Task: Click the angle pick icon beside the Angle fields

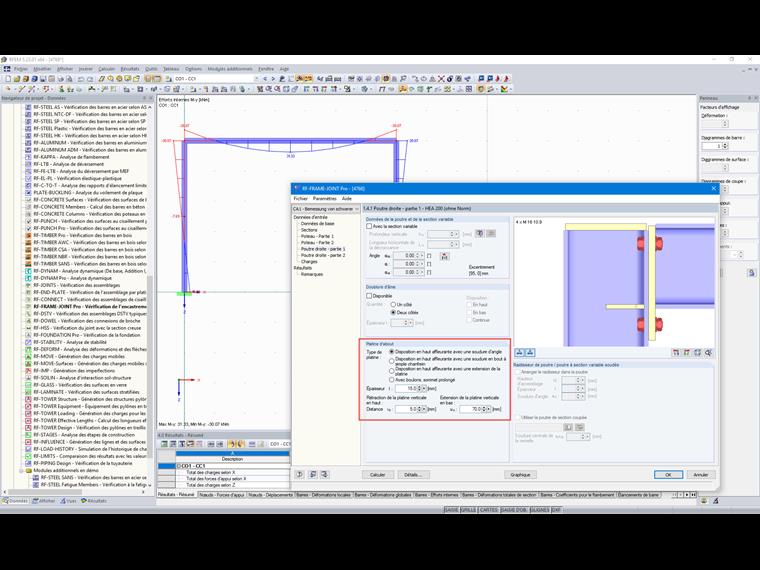Action: coord(444,256)
